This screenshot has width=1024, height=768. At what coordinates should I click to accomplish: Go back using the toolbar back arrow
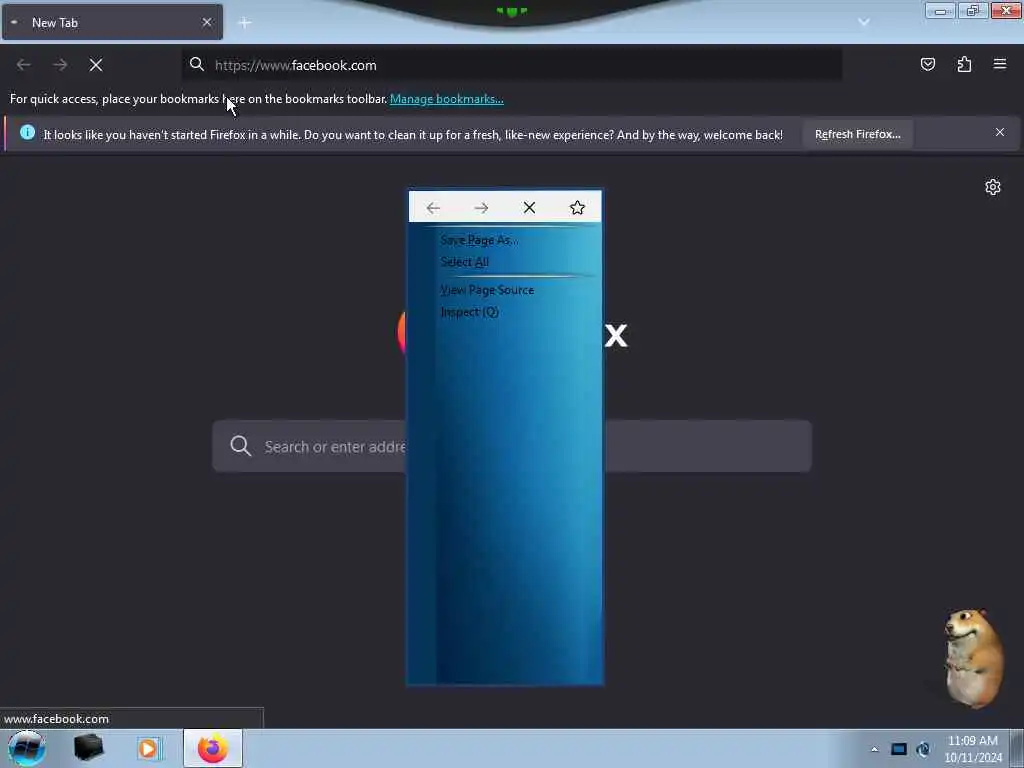tap(24, 65)
